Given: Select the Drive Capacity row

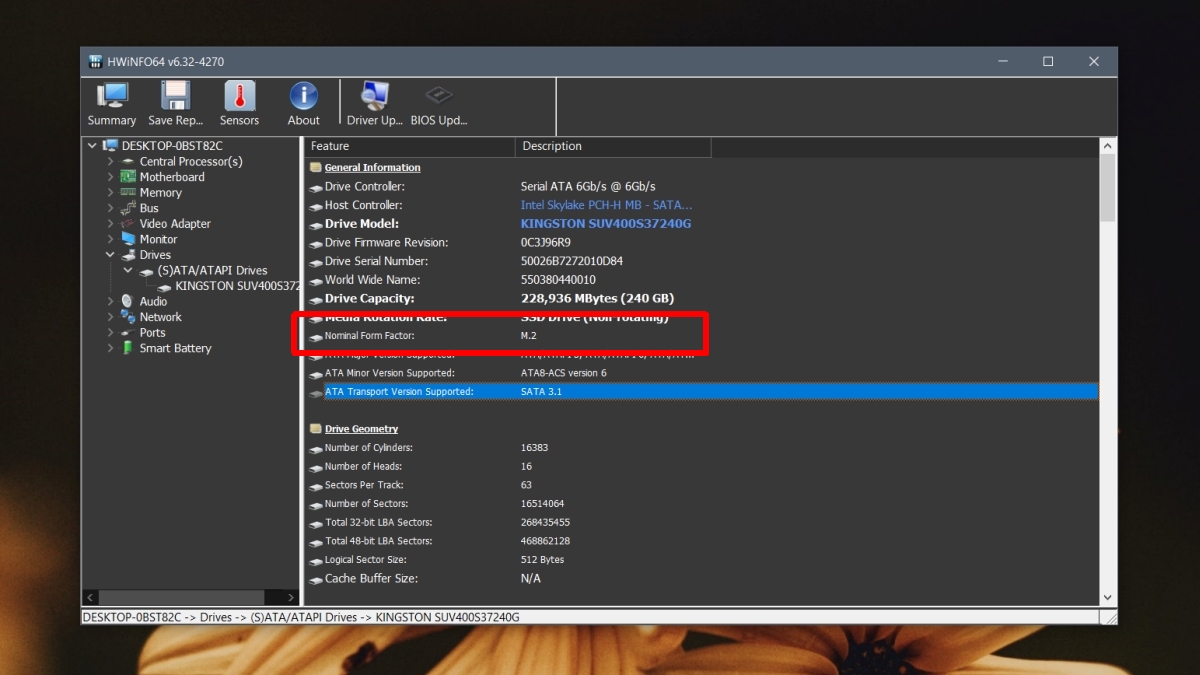Looking at the screenshot, I should click(x=703, y=299).
